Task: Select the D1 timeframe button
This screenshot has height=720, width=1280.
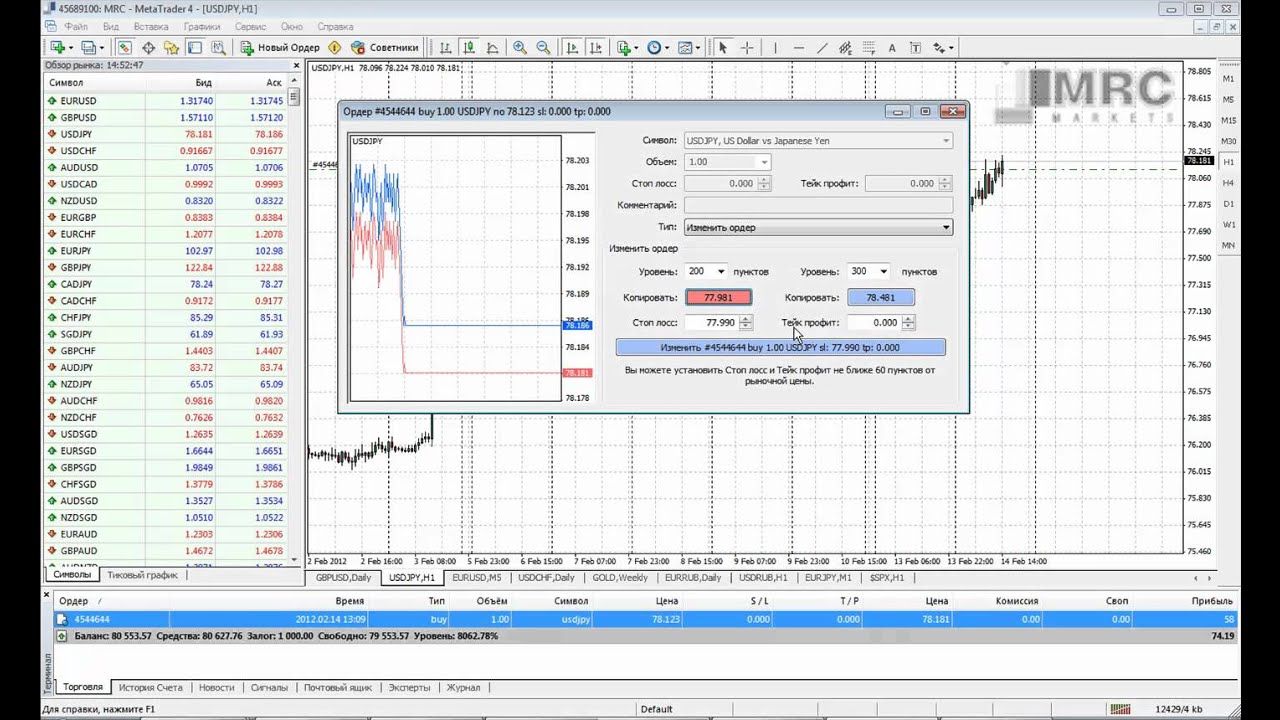Action: click(x=1229, y=204)
